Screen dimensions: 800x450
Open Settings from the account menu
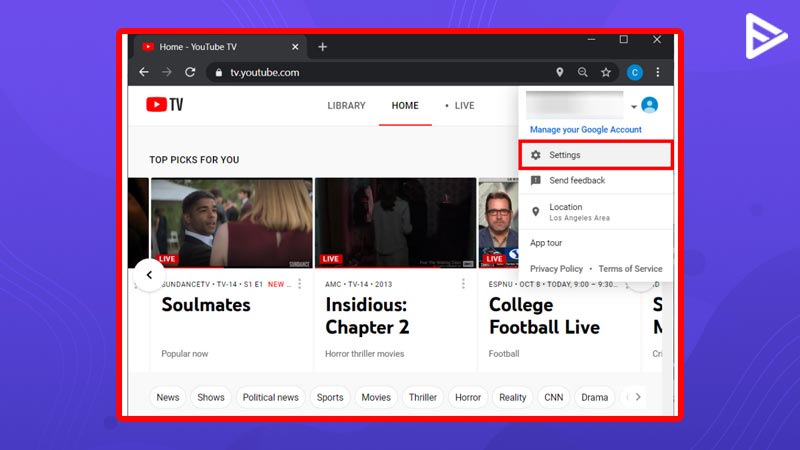click(596, 155)
